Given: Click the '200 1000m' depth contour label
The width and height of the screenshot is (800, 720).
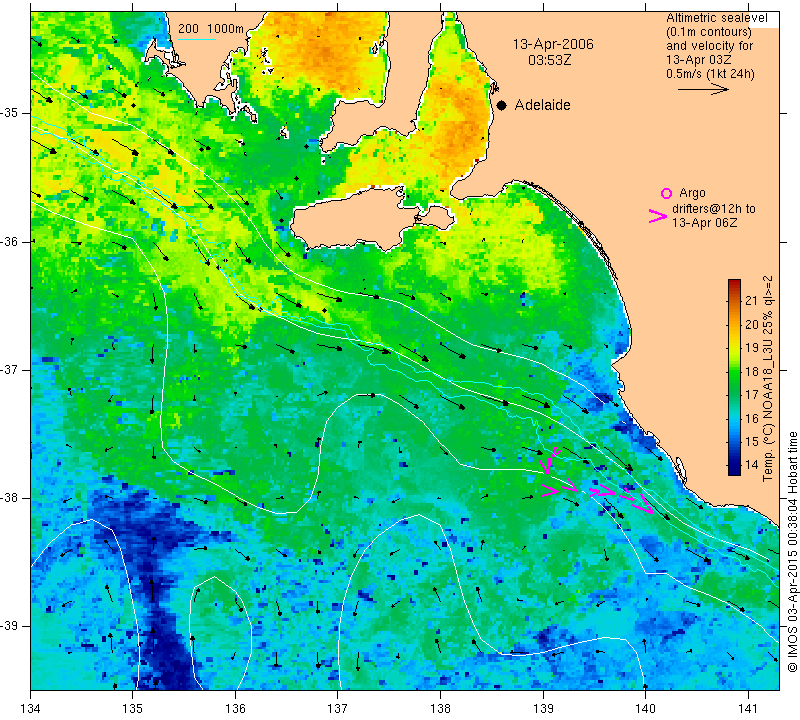Looking at the screenshot, I should 211,29.
